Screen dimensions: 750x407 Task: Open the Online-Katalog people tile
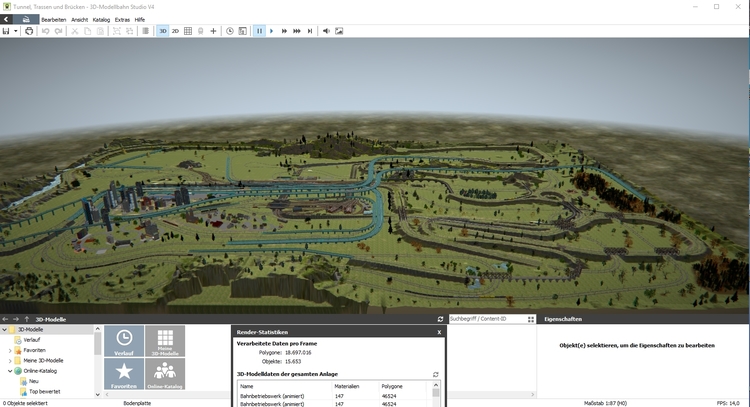(165, 374)
